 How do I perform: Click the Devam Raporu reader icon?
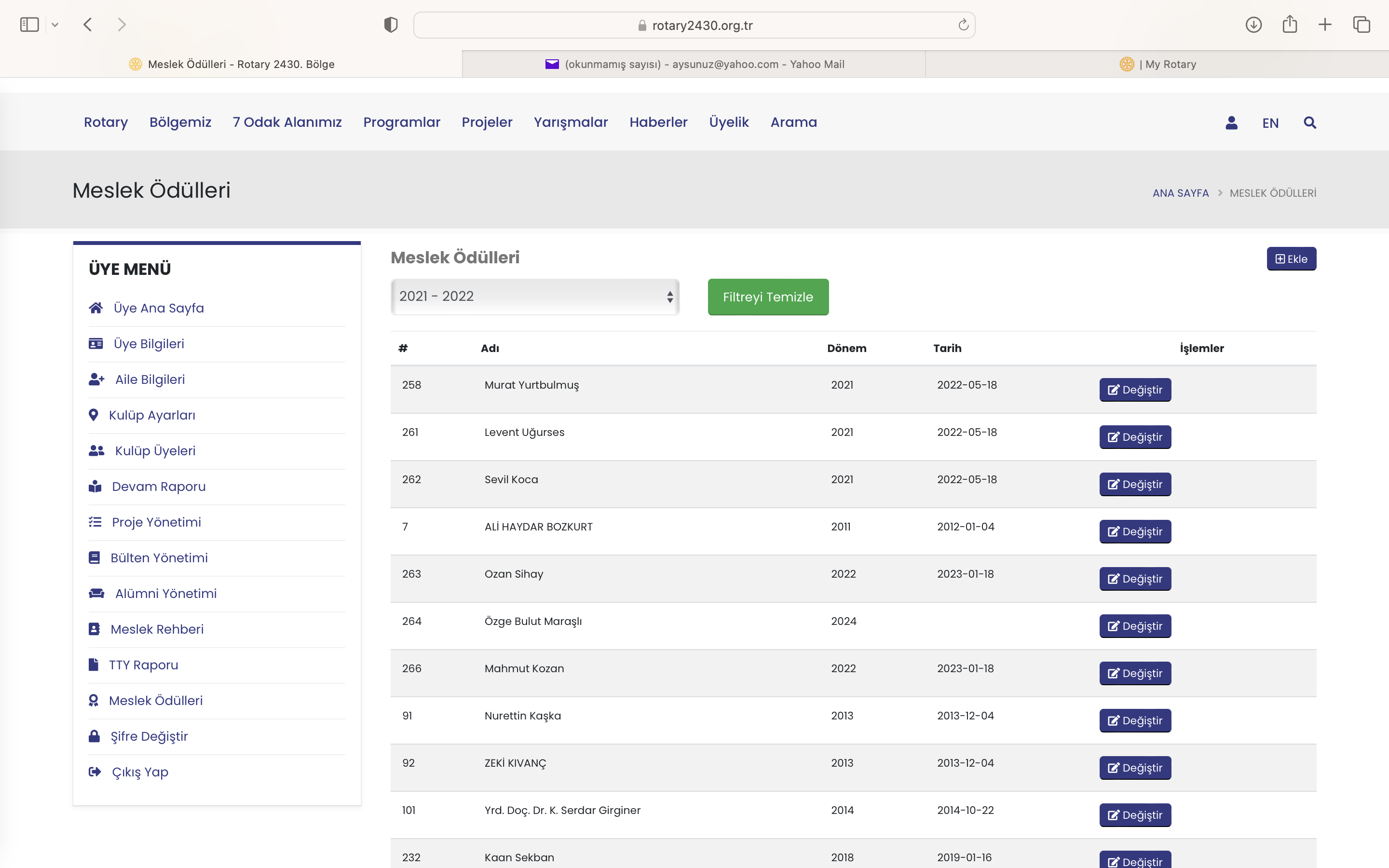(95, 487)
